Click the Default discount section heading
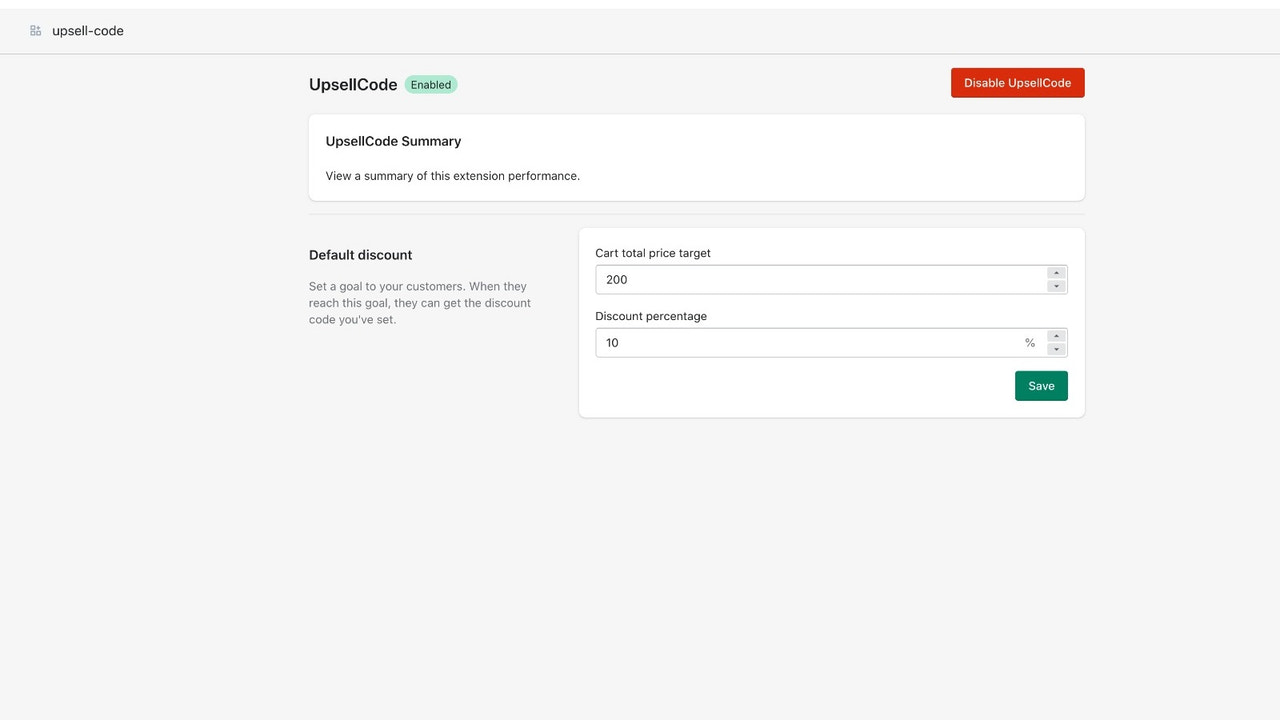 tap(360, 255)
